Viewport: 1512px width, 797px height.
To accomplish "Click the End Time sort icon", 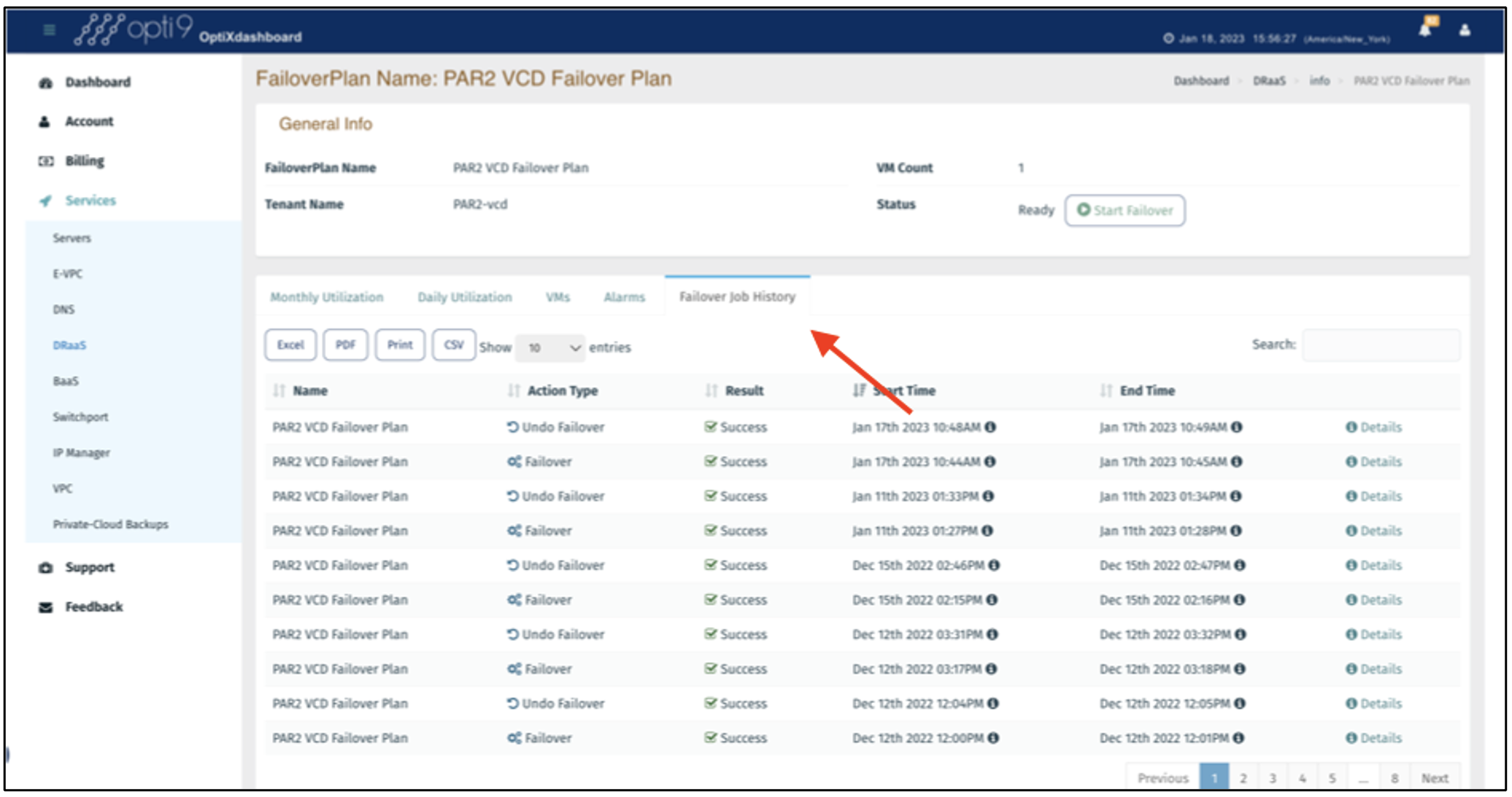I will tap(1106, 390).
